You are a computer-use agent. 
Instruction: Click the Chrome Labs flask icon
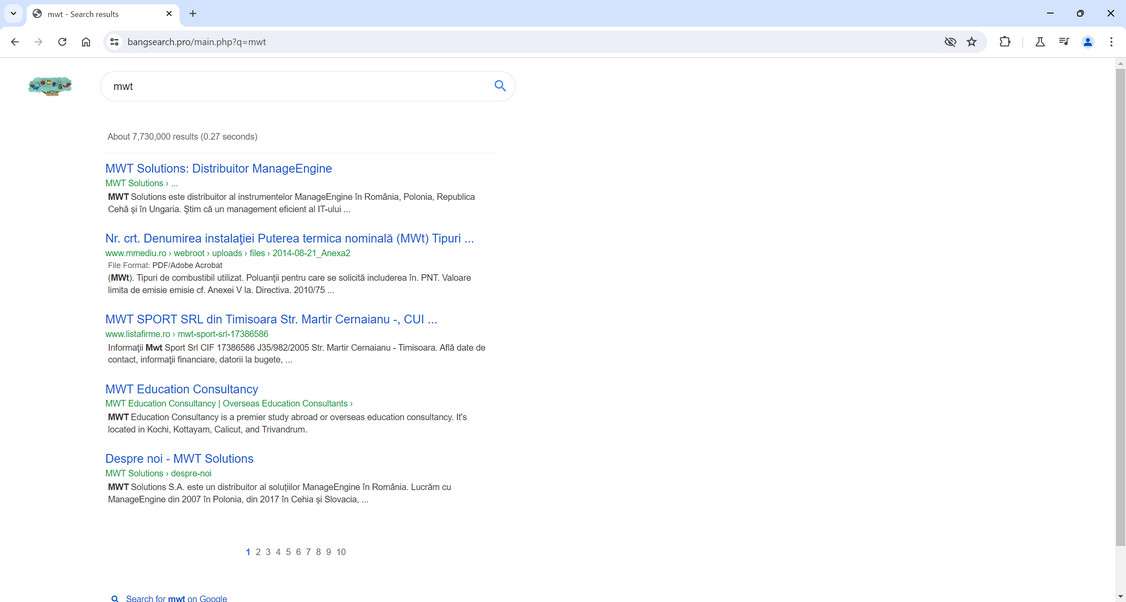[x=1040, y=42]
